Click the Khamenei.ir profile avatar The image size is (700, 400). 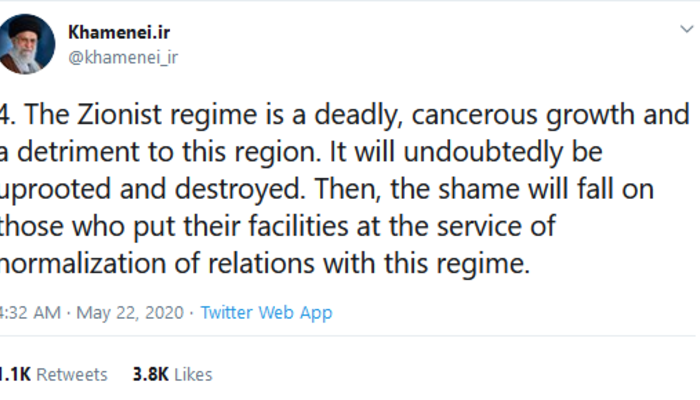click(24, 45)
